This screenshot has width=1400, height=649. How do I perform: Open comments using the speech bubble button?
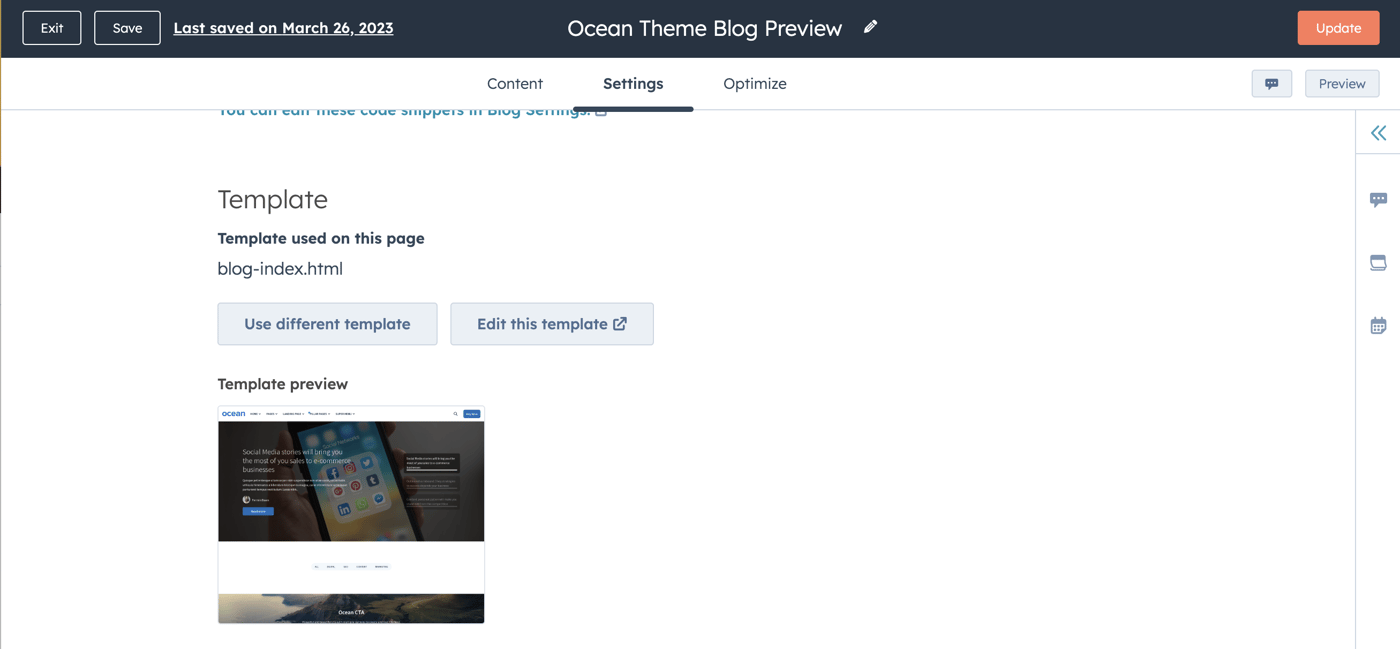pos(1271,83)
